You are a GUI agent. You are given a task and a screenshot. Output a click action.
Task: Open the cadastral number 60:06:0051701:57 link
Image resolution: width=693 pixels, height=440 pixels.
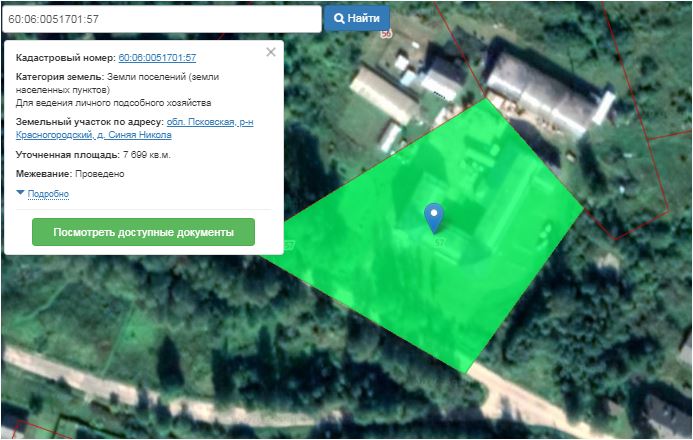(157, 57)
